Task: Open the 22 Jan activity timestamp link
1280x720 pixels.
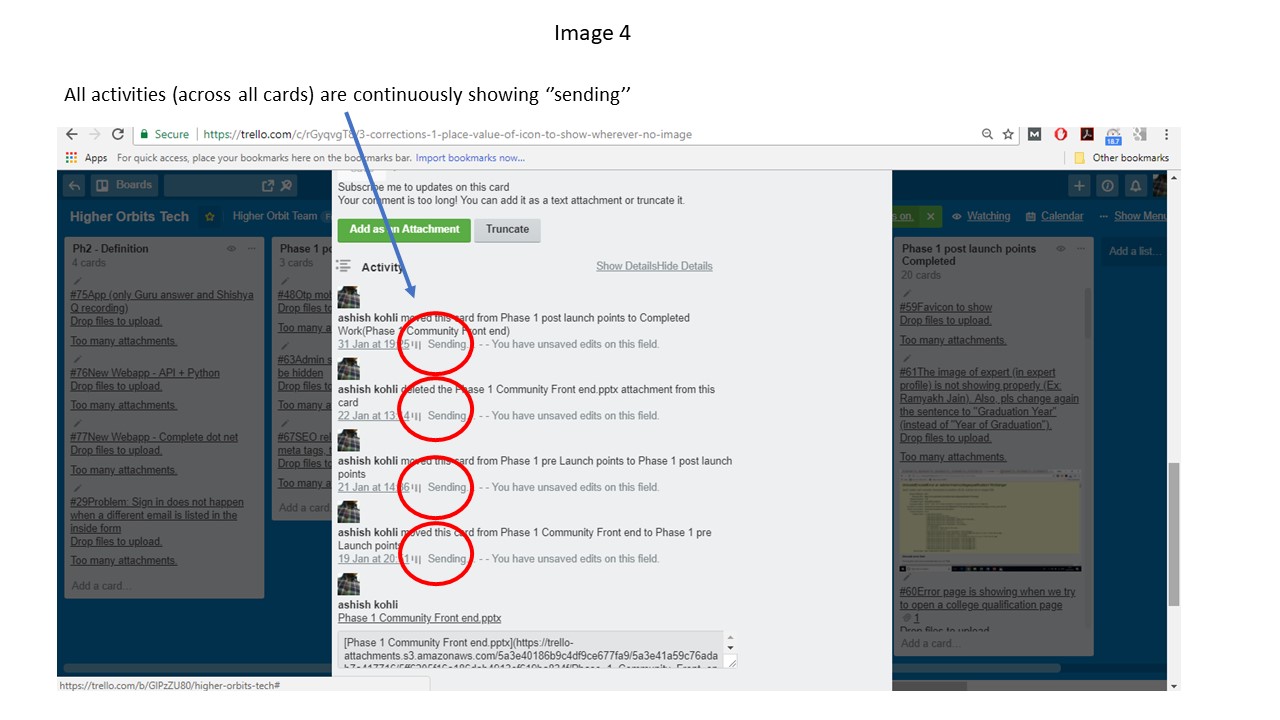Action: [x=374, y=416]
